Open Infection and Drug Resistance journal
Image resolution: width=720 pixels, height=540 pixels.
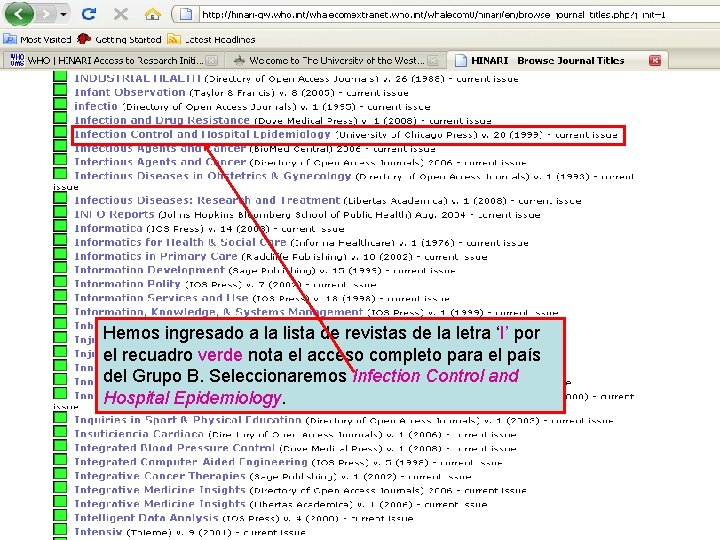162,120
